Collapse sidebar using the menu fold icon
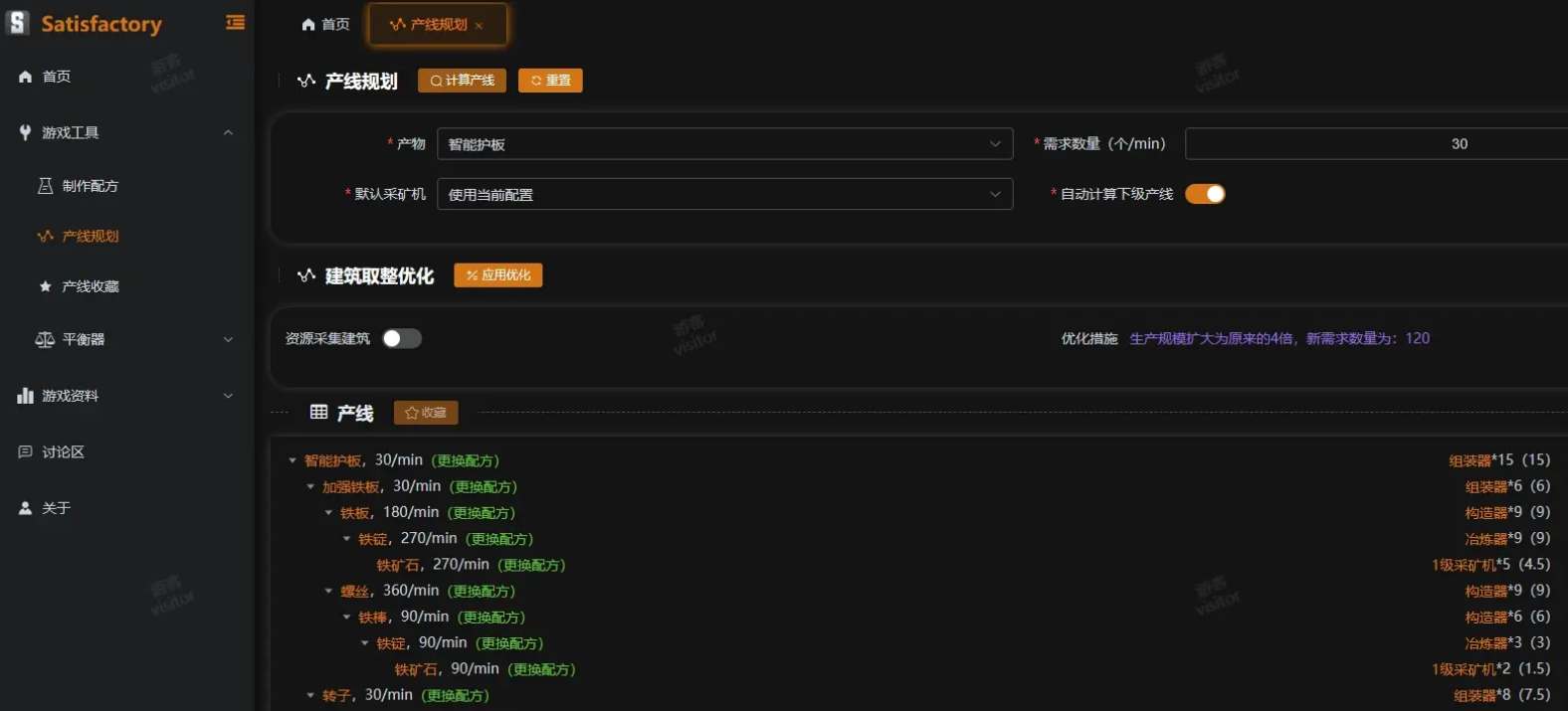This screenshot has width=1568, height=711. (235, 23)
